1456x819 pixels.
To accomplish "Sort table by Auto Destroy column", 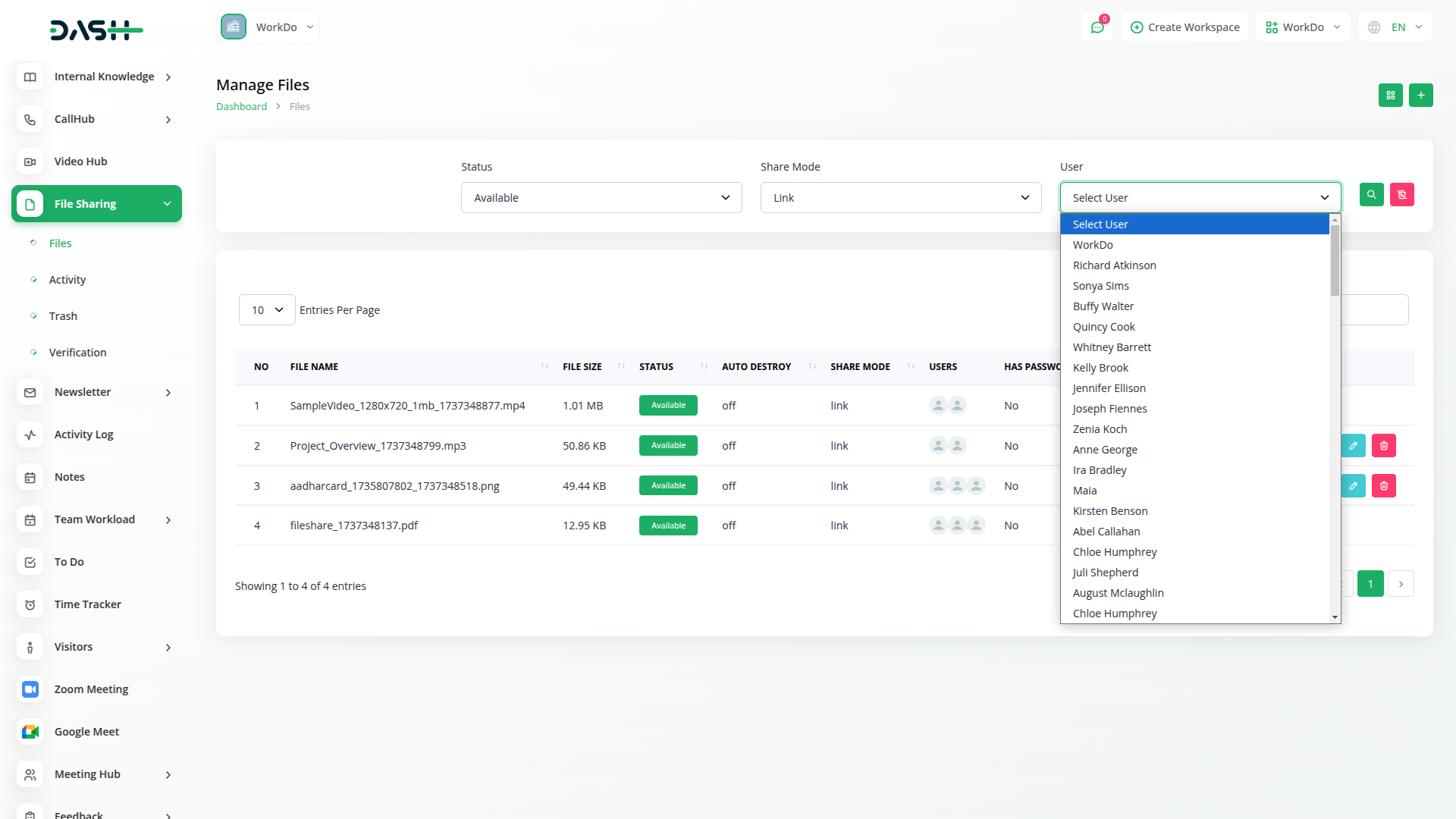I will pos(756,367).
